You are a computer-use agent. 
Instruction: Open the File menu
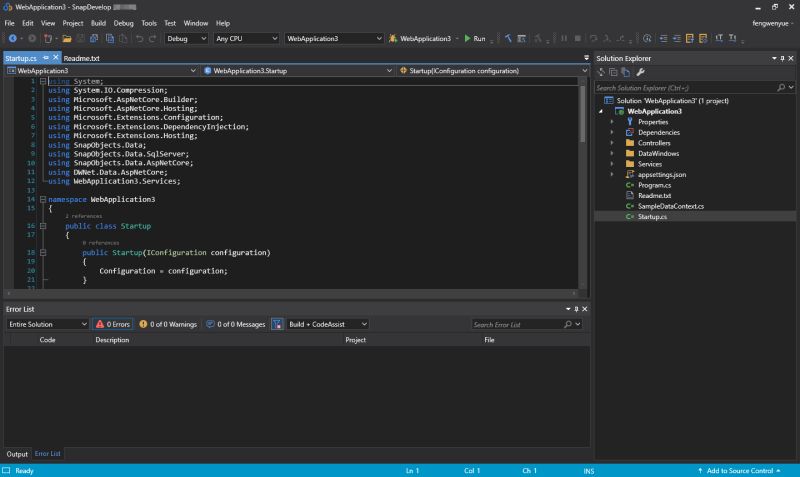point(9,23)
